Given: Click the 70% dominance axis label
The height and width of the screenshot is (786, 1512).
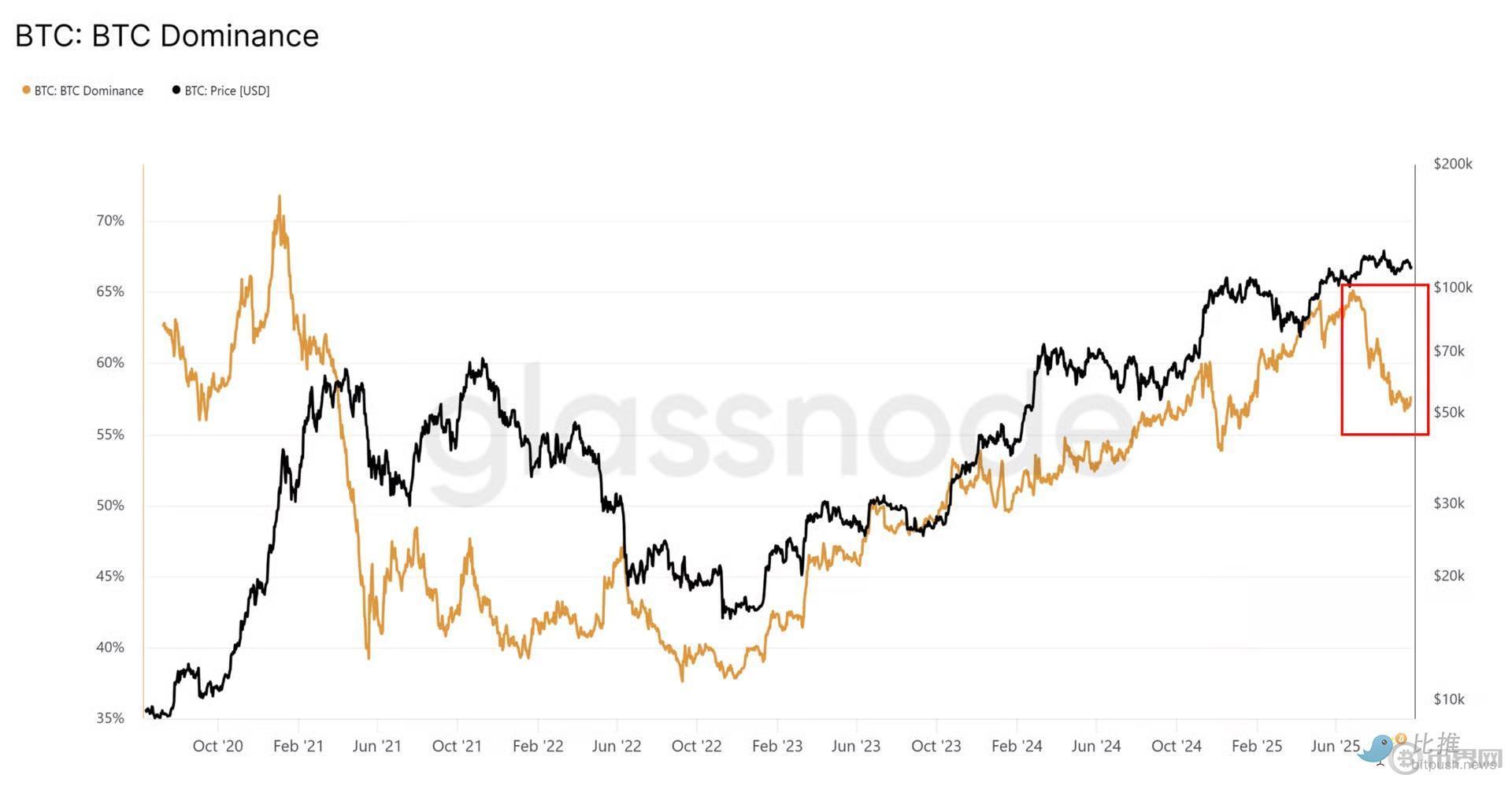Looking at the screenshot, I should (110, 221).
